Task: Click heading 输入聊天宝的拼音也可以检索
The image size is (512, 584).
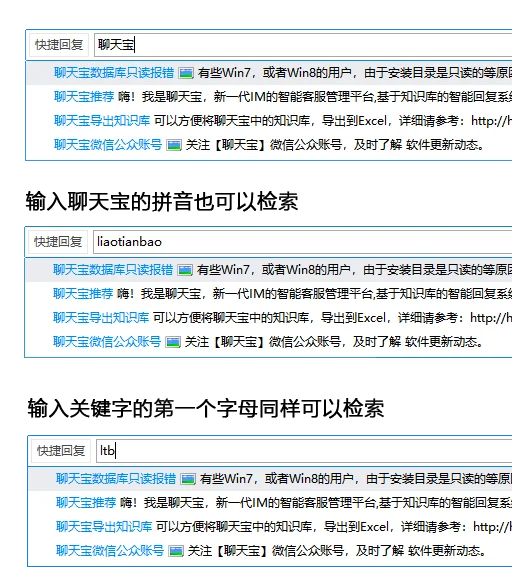Action: pos(162,202)
